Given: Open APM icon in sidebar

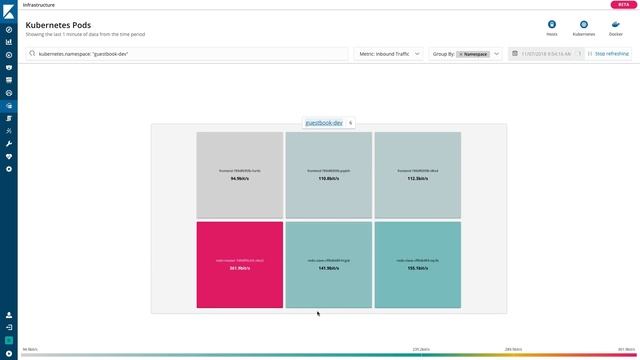Looking at the screenshot, I should (x=9, y=131).
